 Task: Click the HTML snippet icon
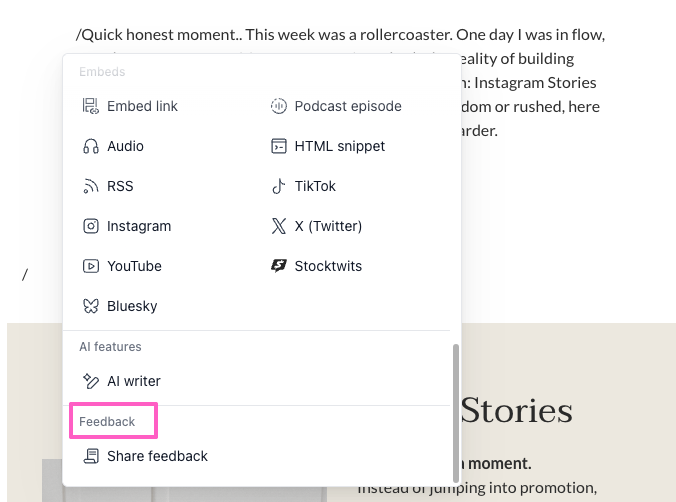point(279,146)
